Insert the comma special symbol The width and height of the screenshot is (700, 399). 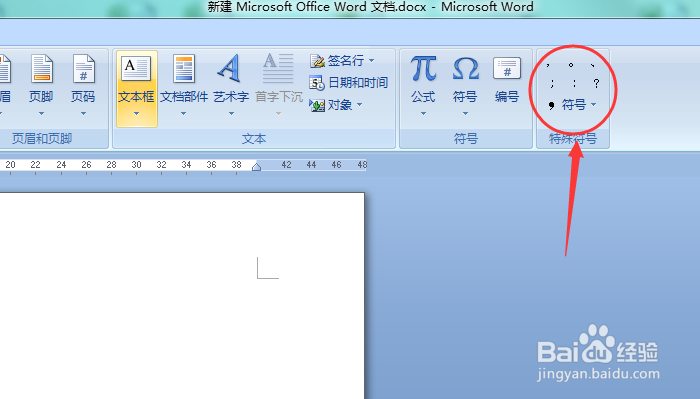click(x=548, y=65)
